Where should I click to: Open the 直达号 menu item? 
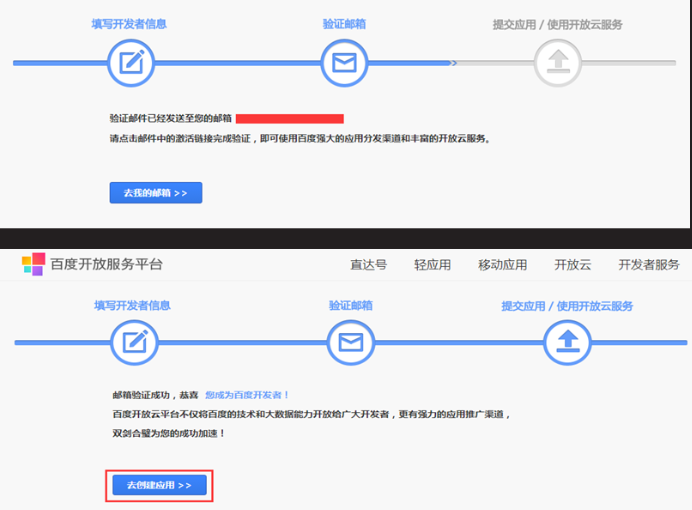tap(369, 265)
